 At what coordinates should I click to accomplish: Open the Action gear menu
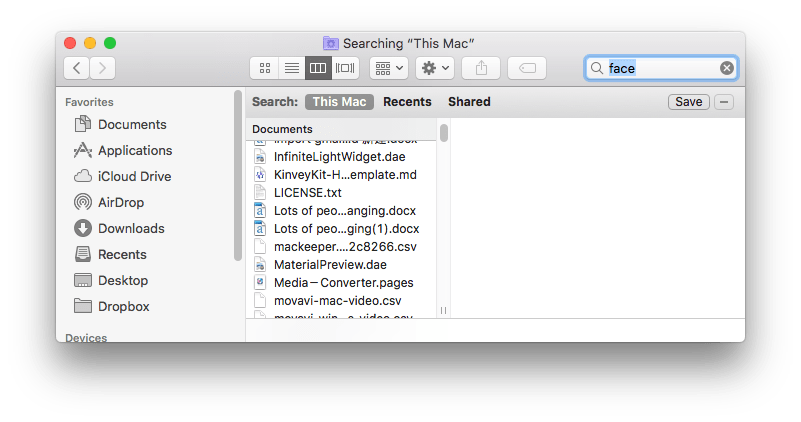435,68
